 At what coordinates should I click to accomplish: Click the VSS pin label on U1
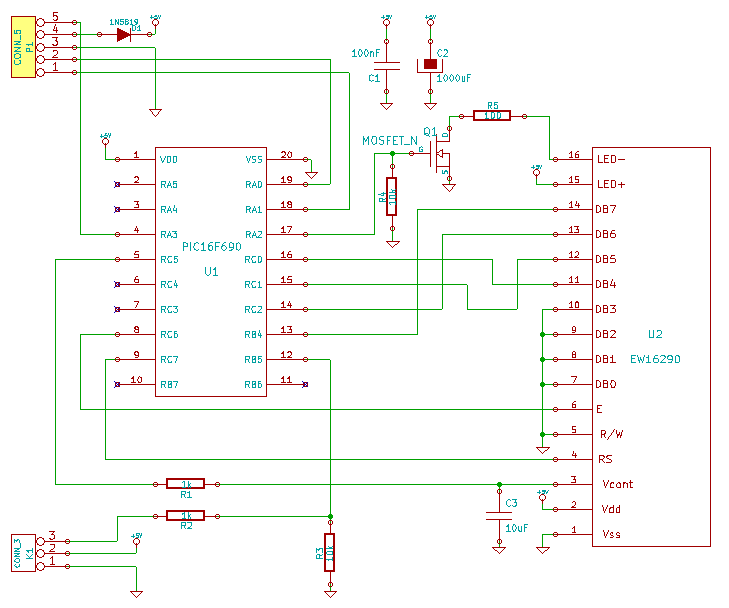tap(254, 159)
